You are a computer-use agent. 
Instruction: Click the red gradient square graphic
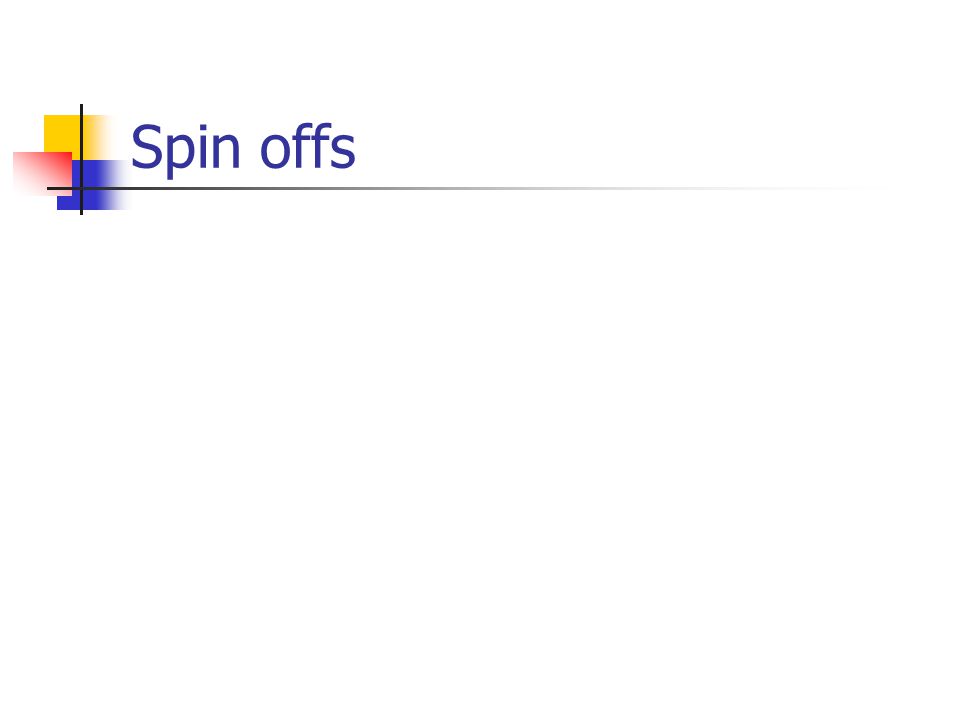[x=43, y=174]
